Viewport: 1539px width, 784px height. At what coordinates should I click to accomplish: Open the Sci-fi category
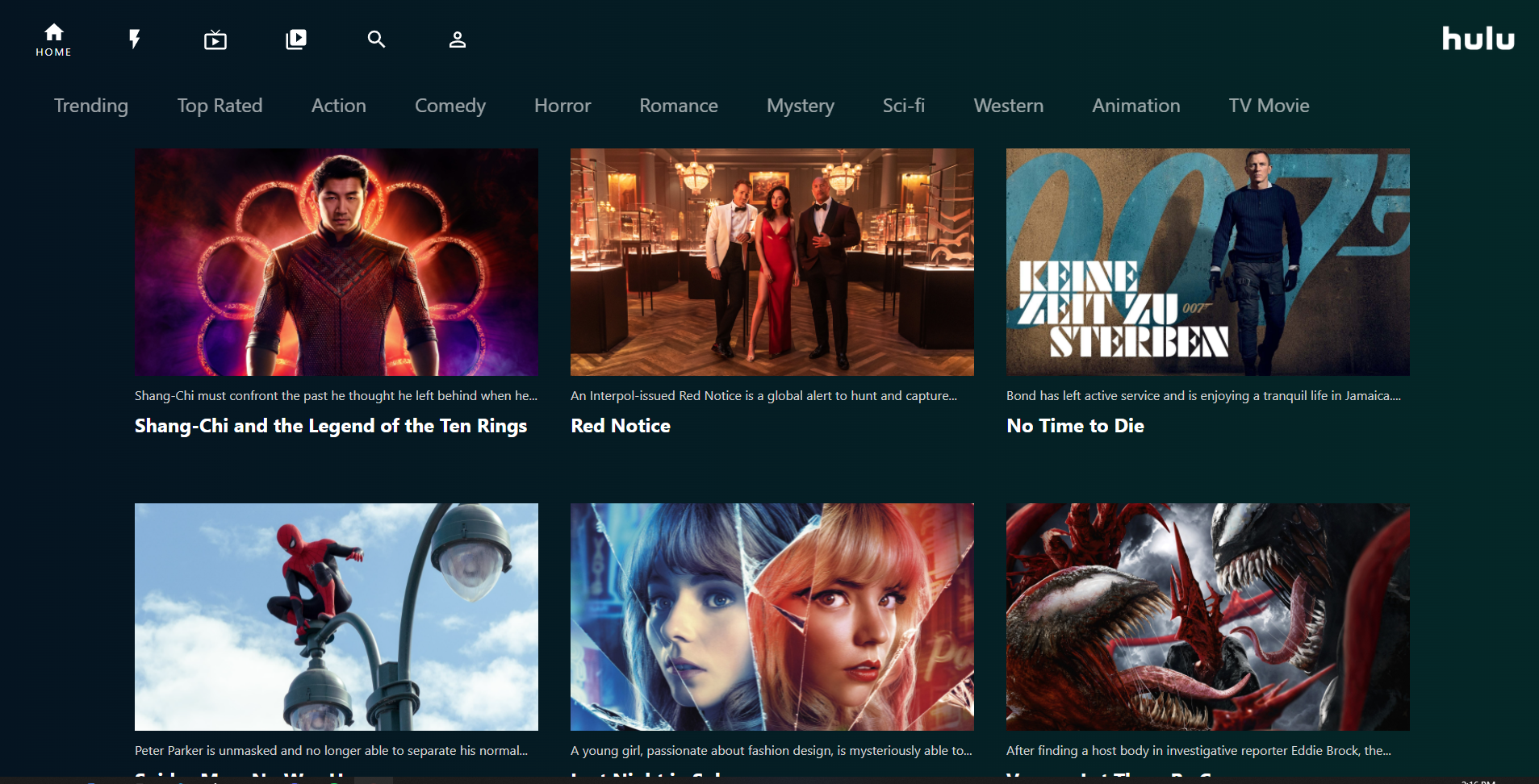coord(903,106)
